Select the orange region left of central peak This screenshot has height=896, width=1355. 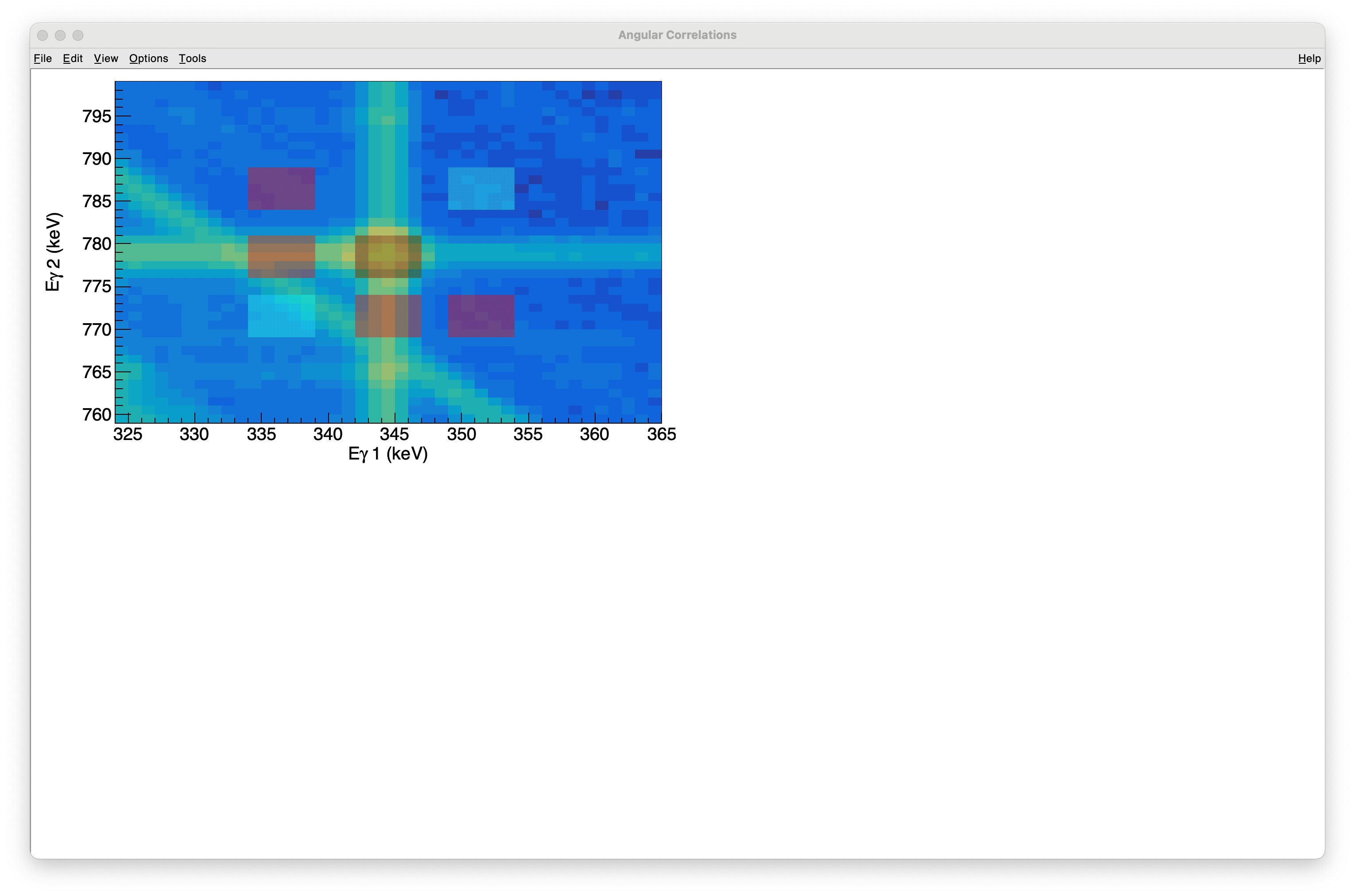click(281, 257)
